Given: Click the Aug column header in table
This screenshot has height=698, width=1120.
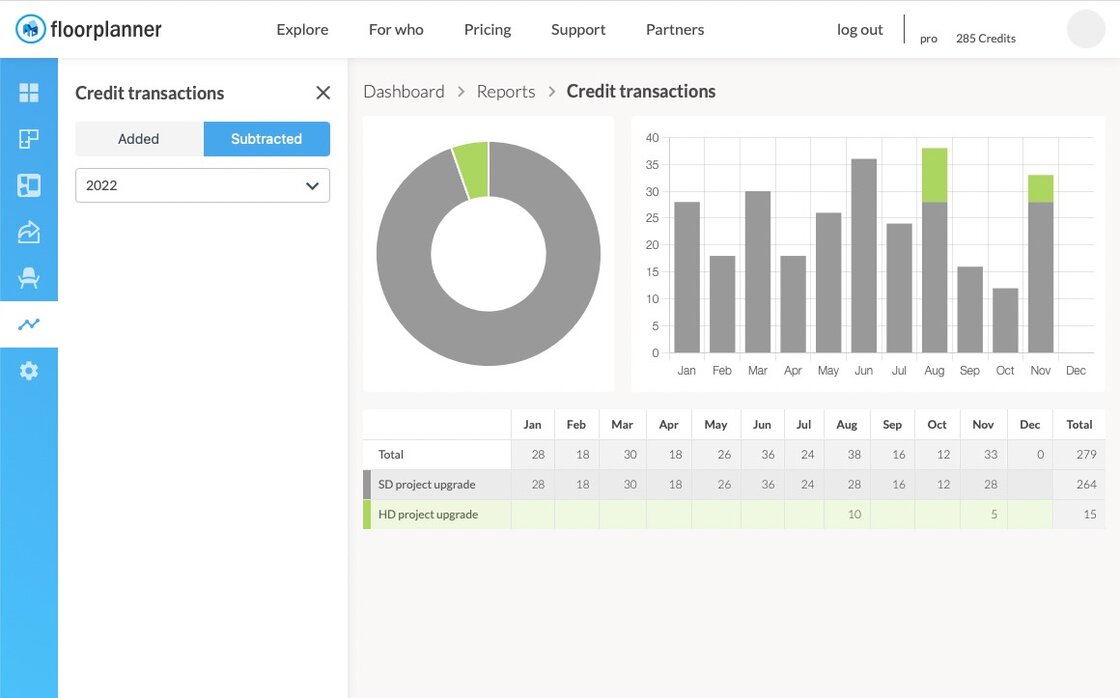Looking at the screenshot, I should point(846,424).
